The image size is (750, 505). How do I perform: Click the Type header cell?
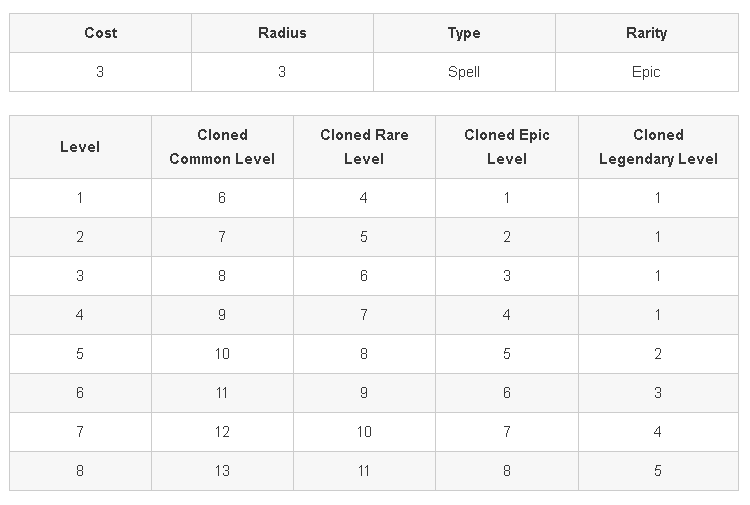(x=464, y=33)
